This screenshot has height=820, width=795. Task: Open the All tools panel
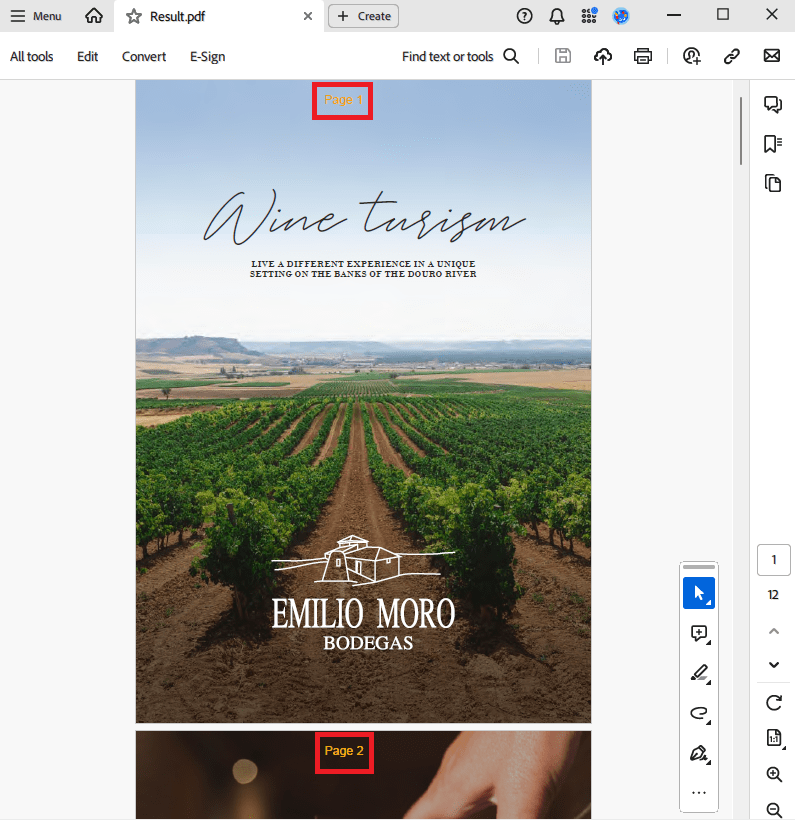coord(32,57)
